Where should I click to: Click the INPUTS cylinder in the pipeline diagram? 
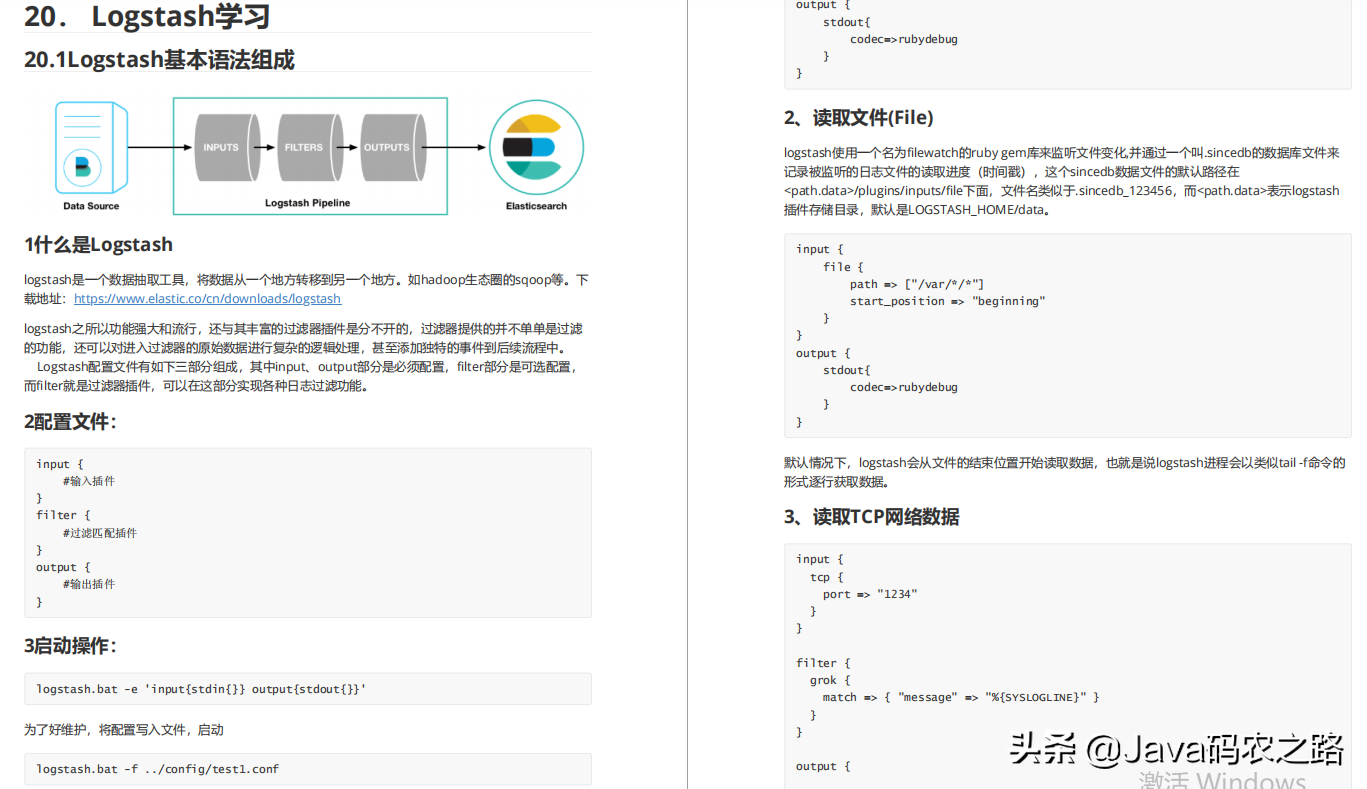click(x=227, y=147)
